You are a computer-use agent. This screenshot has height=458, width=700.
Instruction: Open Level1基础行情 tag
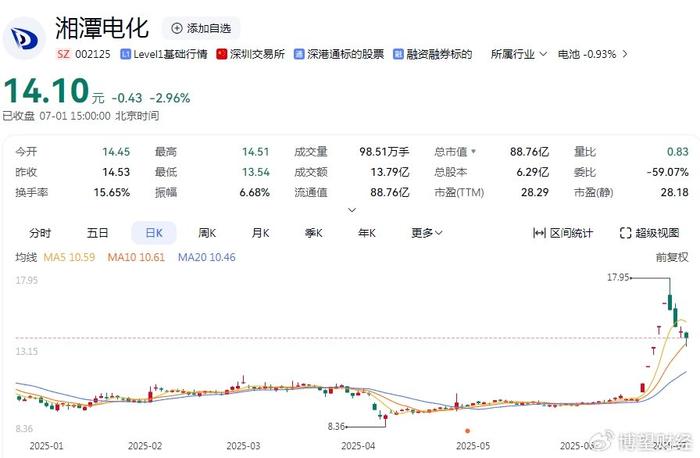point(164,54)
